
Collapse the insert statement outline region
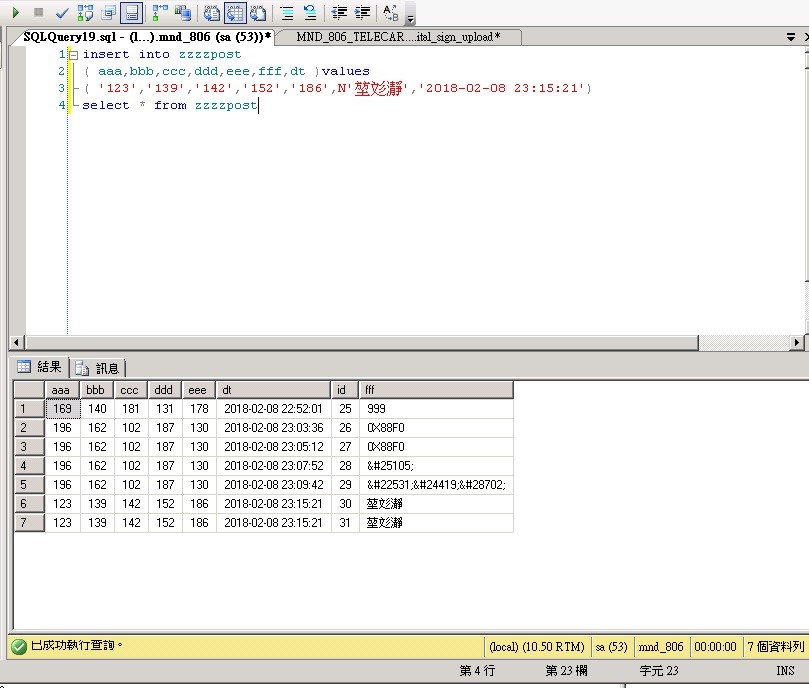pos(74,55)
